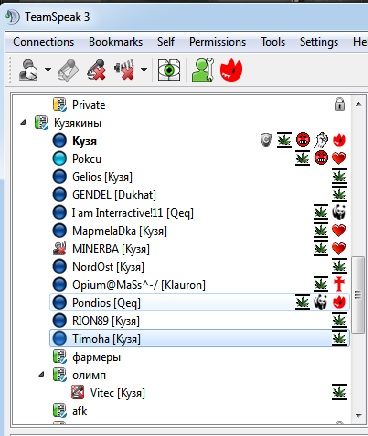Click the red heart badge on Pokcu
368x436 pixels.
(x=339, y=158)
